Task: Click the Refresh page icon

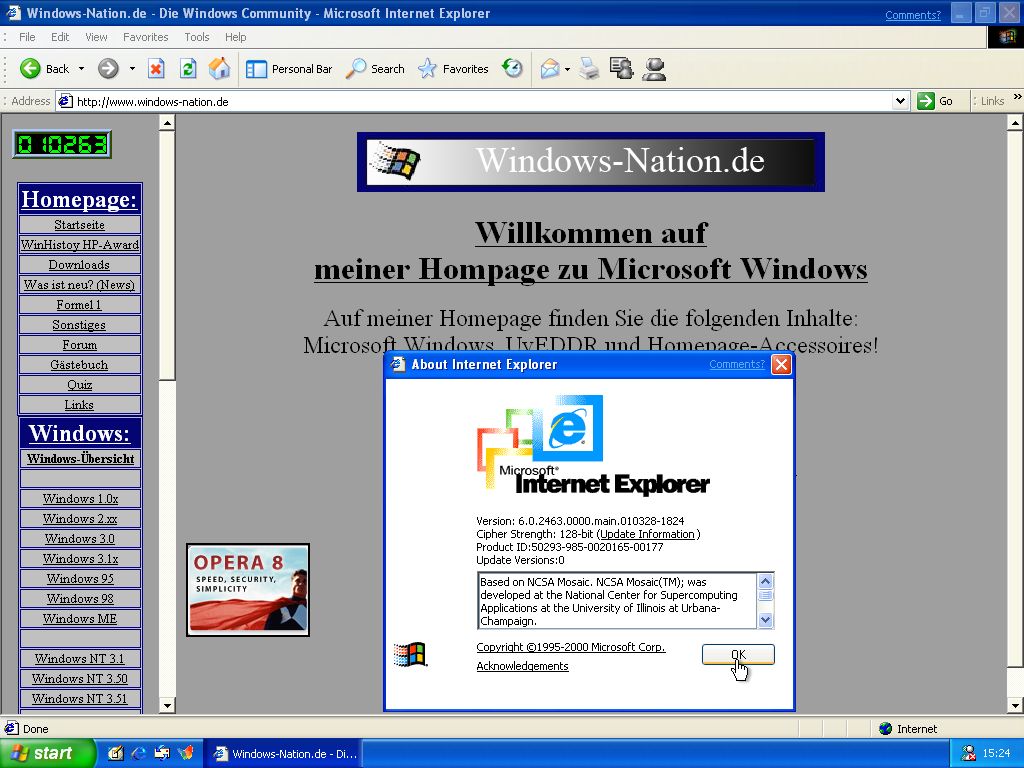Action: (188, 69)
